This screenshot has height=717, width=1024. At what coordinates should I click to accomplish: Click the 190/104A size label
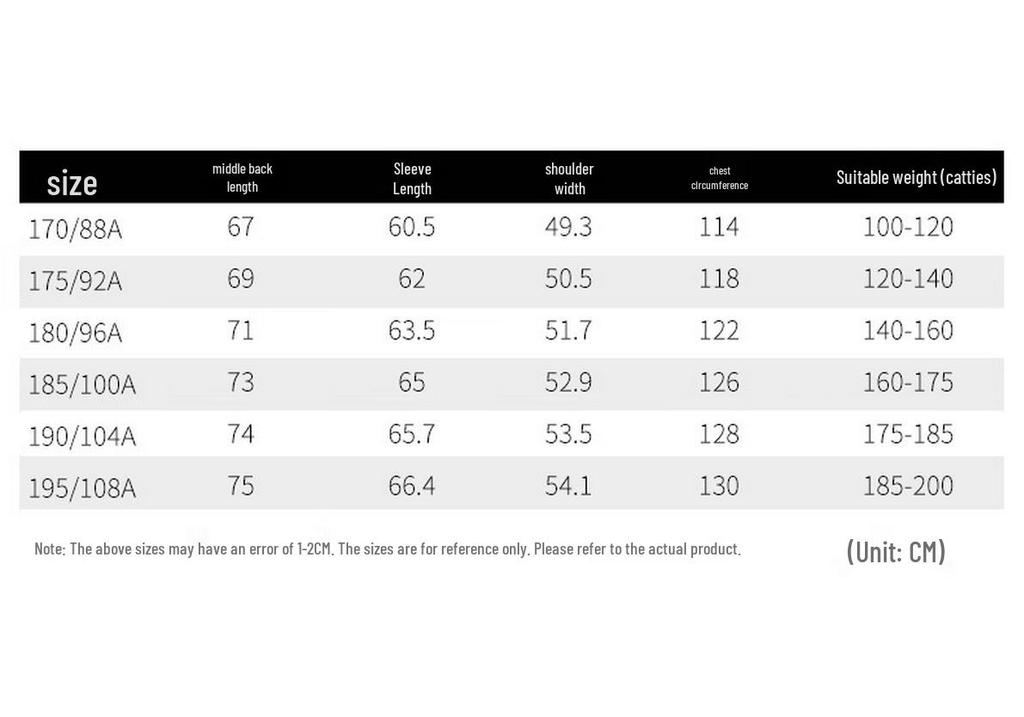tap(82, 436)
